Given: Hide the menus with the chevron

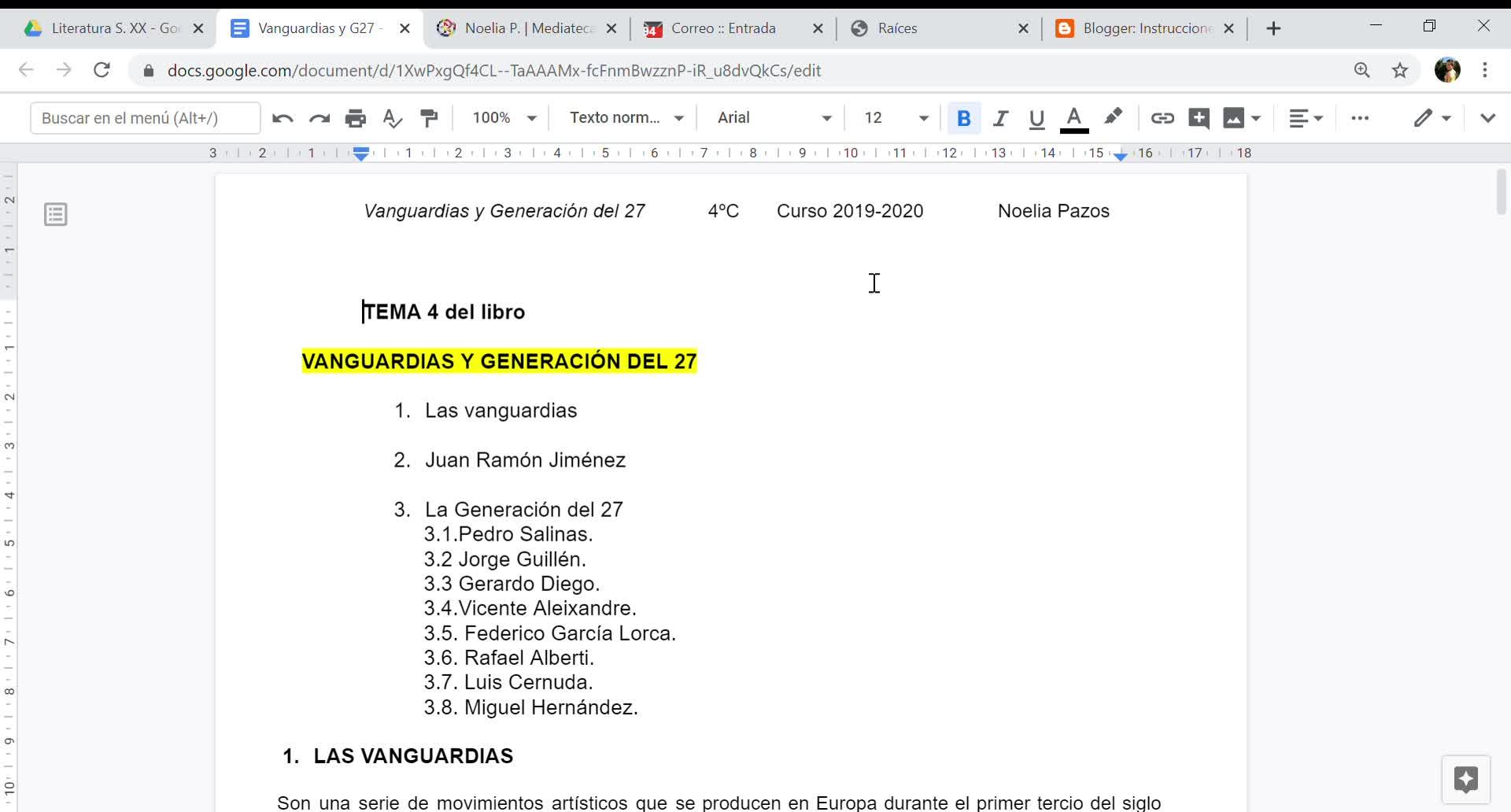Looking at the screenshot, I should pyautogui.click(x=1487, y=118).
